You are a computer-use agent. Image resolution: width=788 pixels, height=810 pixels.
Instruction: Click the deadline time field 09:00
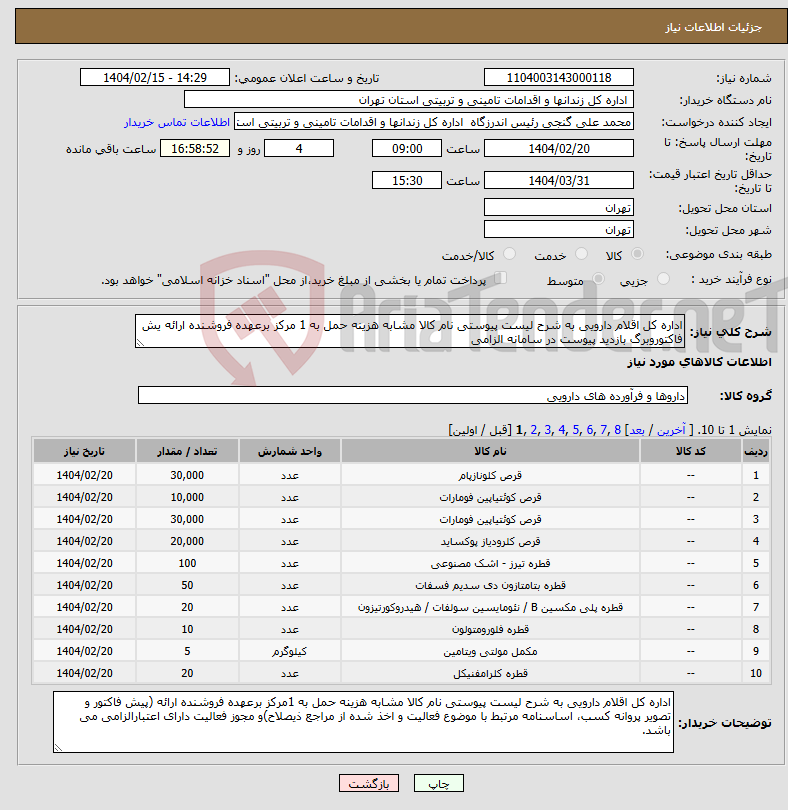[x=407, y=148]
